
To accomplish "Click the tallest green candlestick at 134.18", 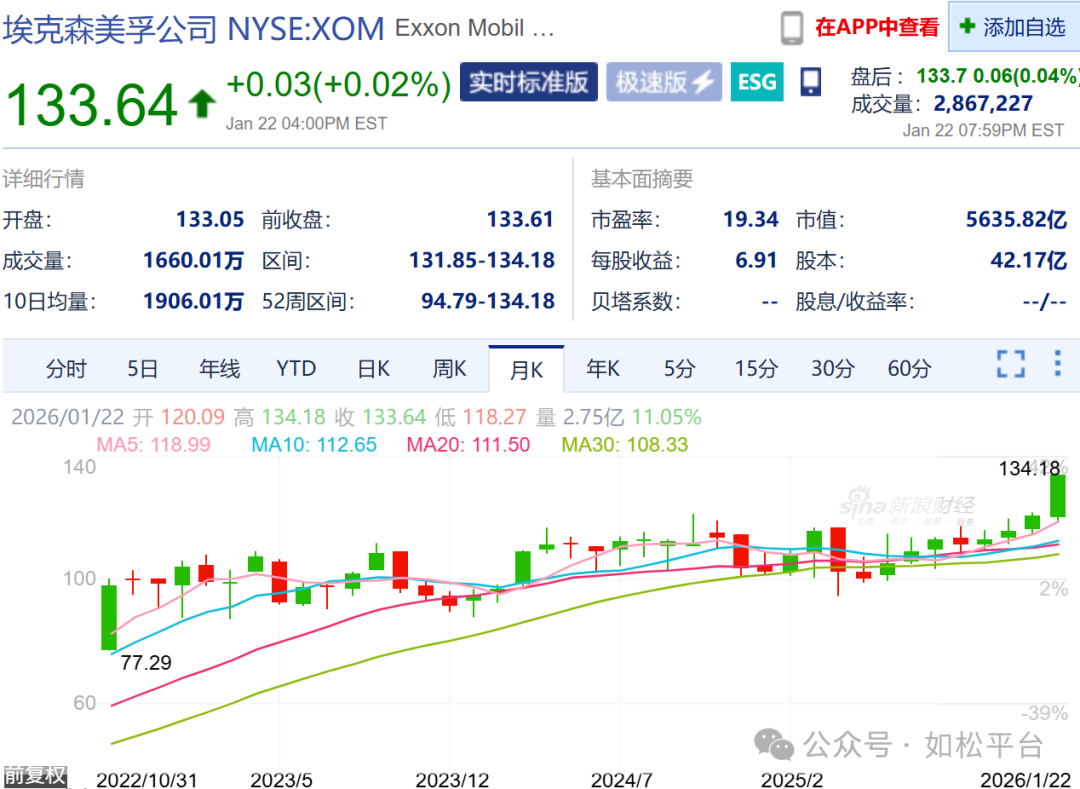I will tap(1057, 495).
